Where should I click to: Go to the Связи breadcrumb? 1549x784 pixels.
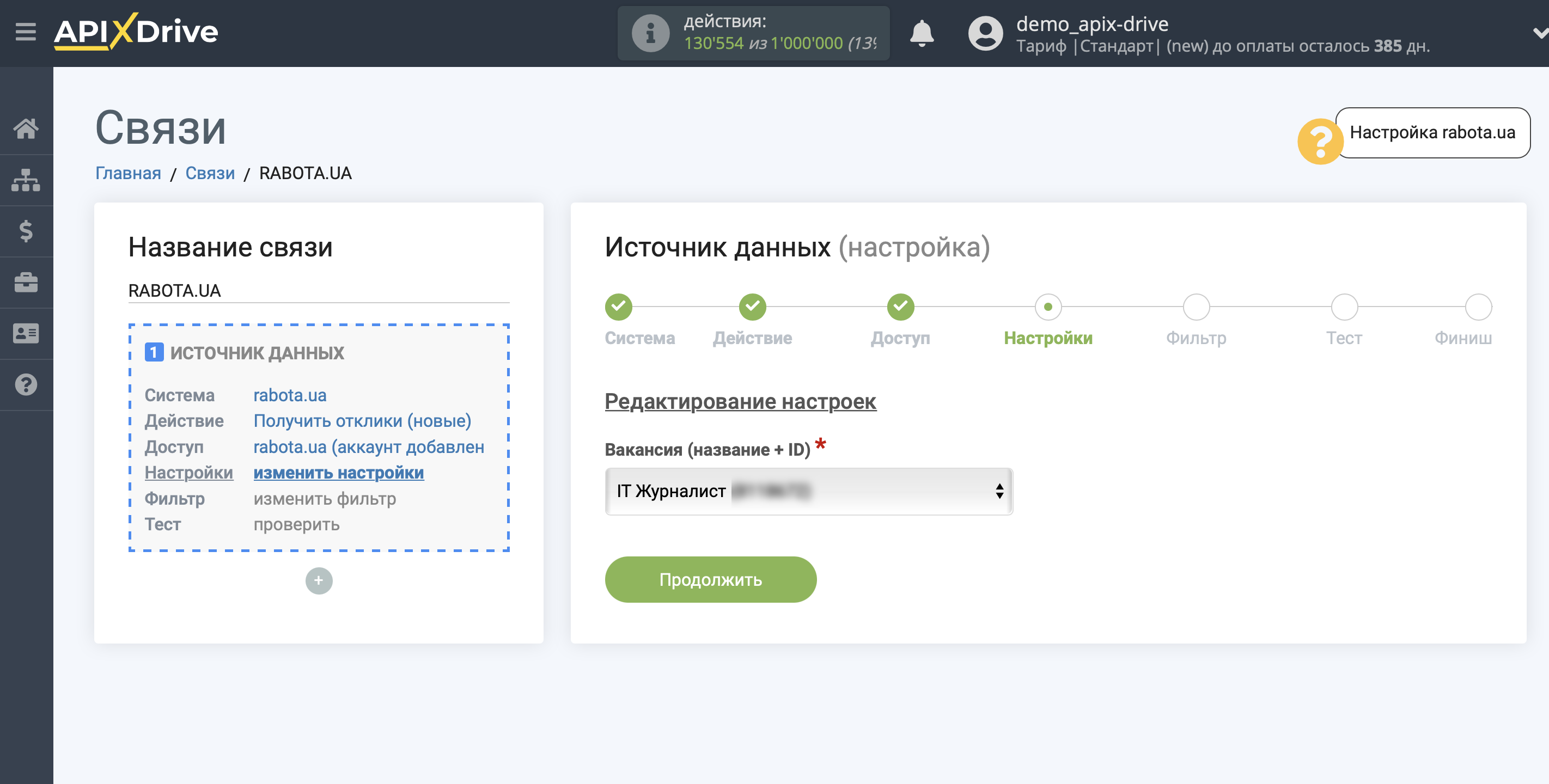point(210,173)
